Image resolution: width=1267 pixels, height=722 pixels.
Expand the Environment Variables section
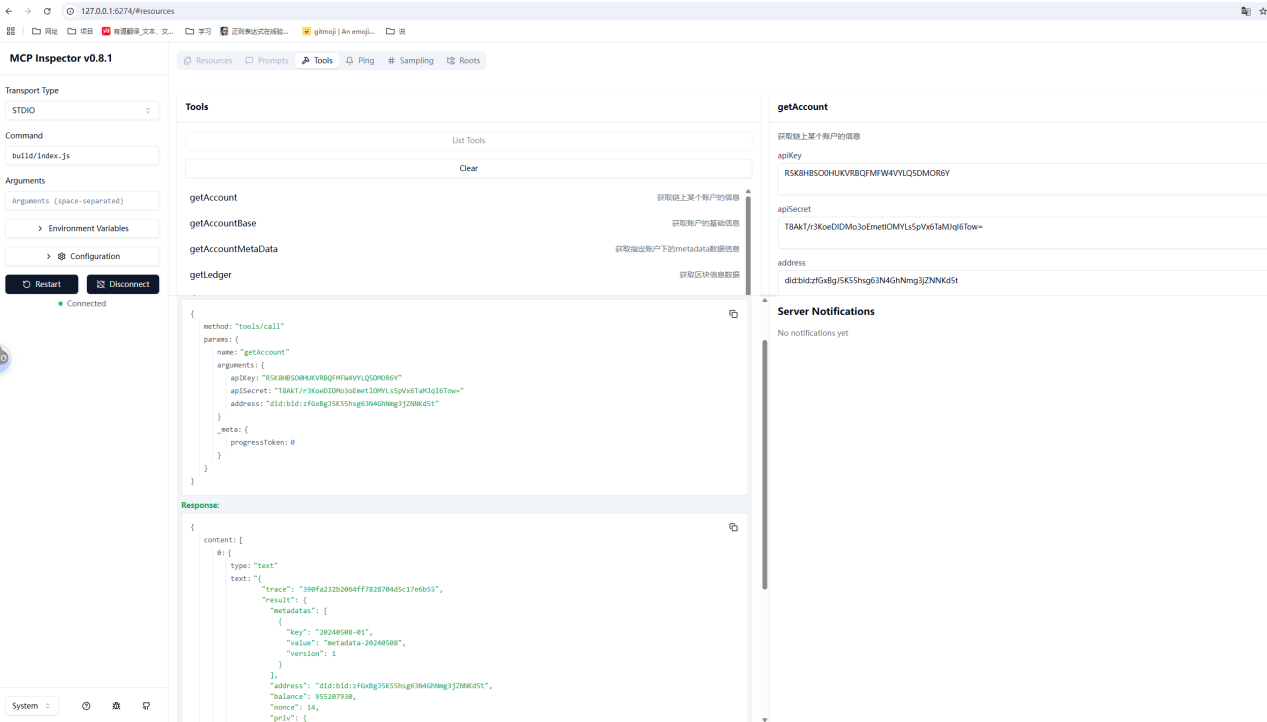click(x=82, y=229)
